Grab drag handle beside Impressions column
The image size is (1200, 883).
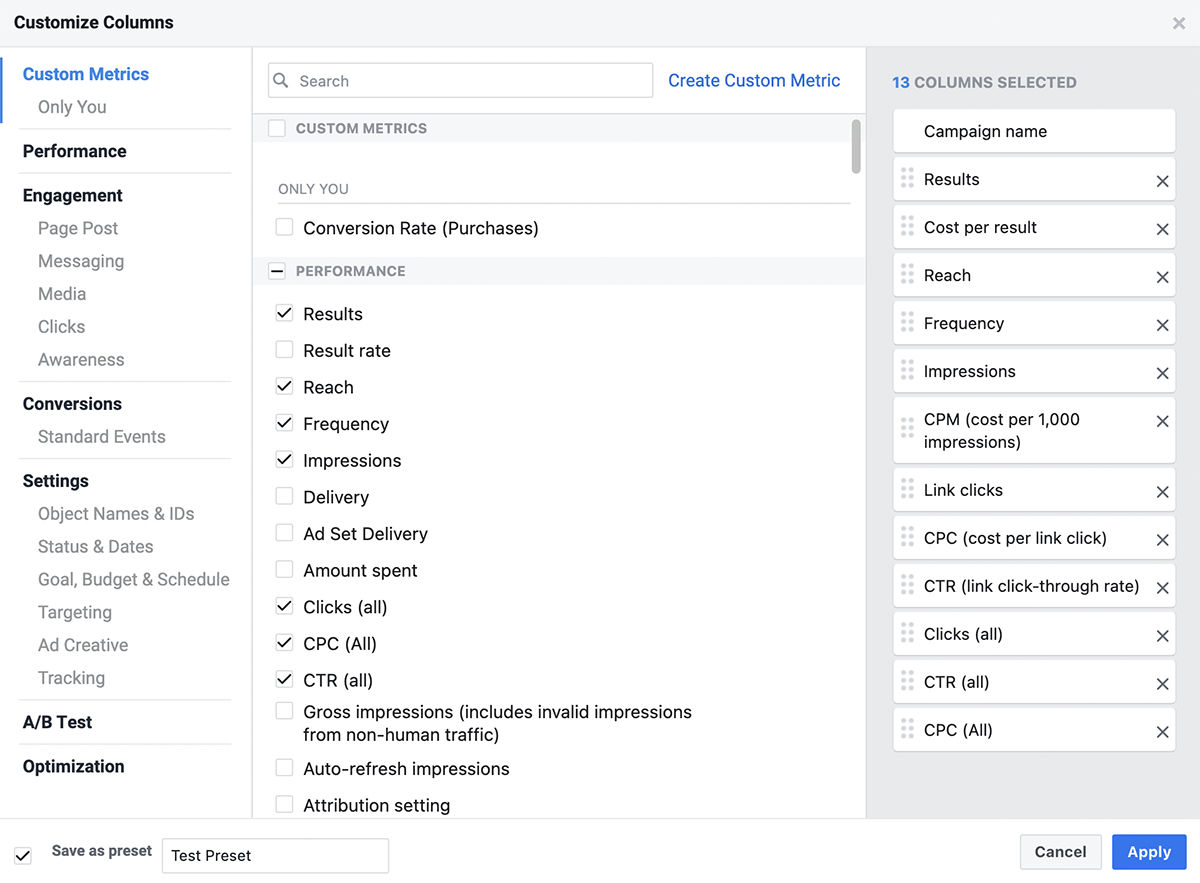coord(907,370)
